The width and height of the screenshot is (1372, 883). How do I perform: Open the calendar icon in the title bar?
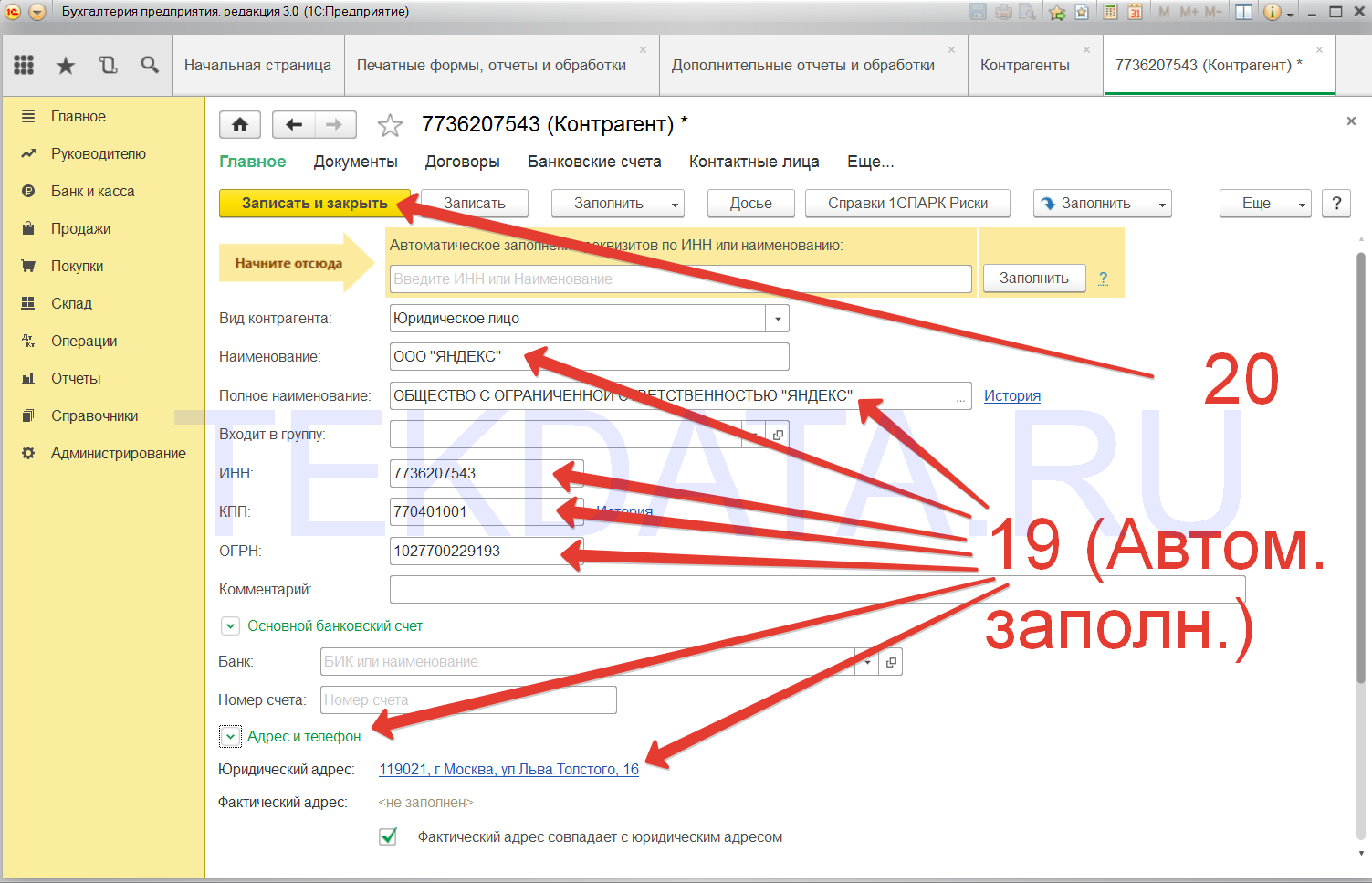point(1135,12)
